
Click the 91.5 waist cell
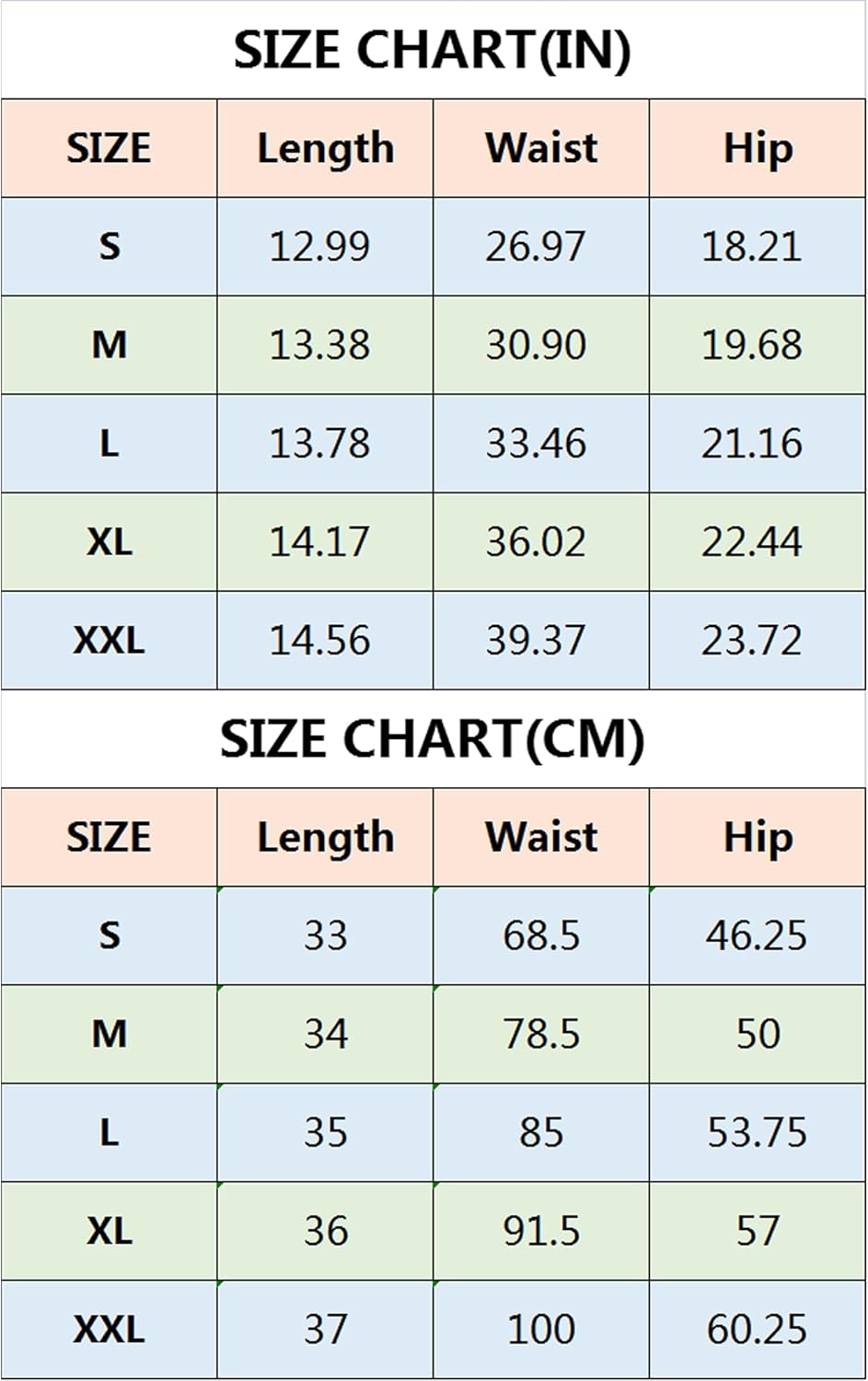coord(541,1231)
